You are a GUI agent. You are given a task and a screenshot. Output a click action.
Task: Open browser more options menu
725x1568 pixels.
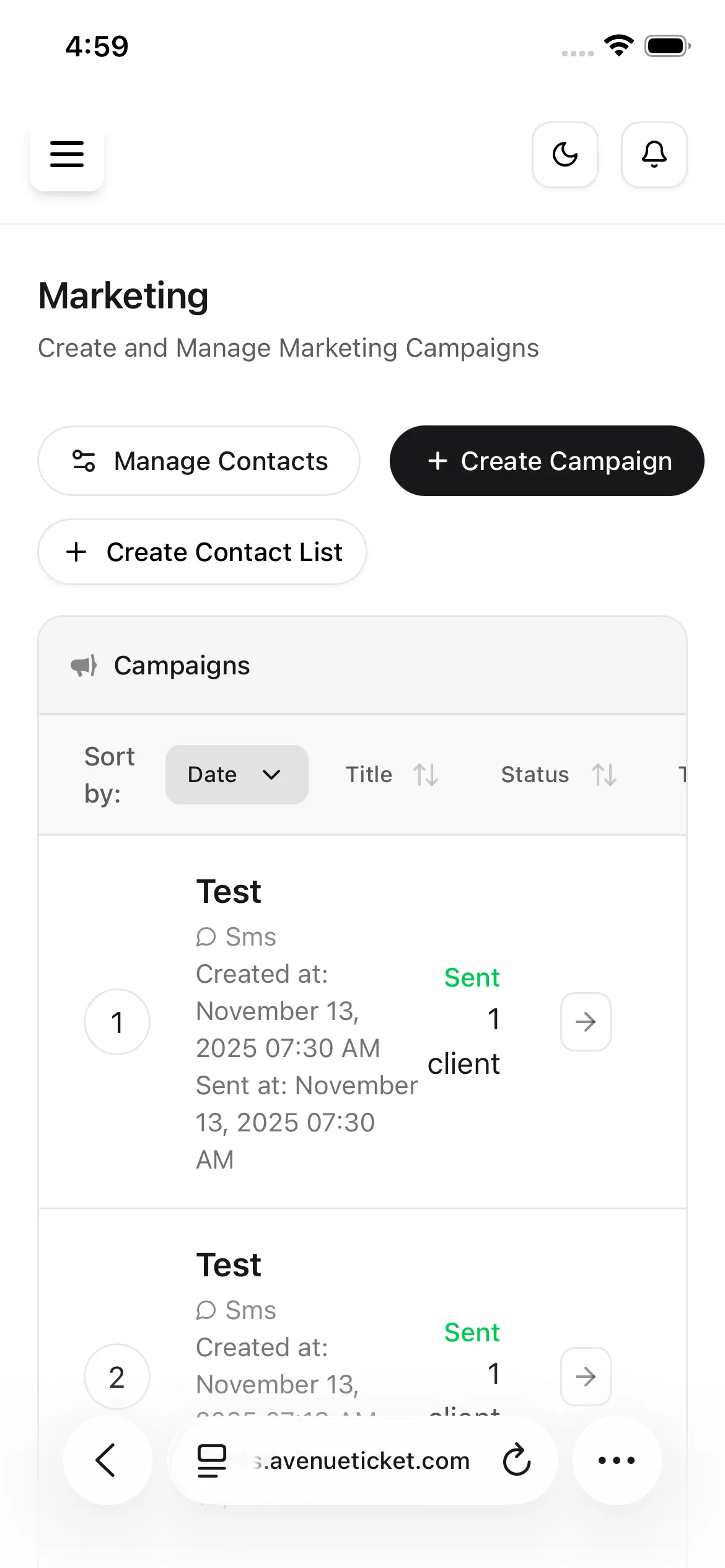click(617, 1460)
